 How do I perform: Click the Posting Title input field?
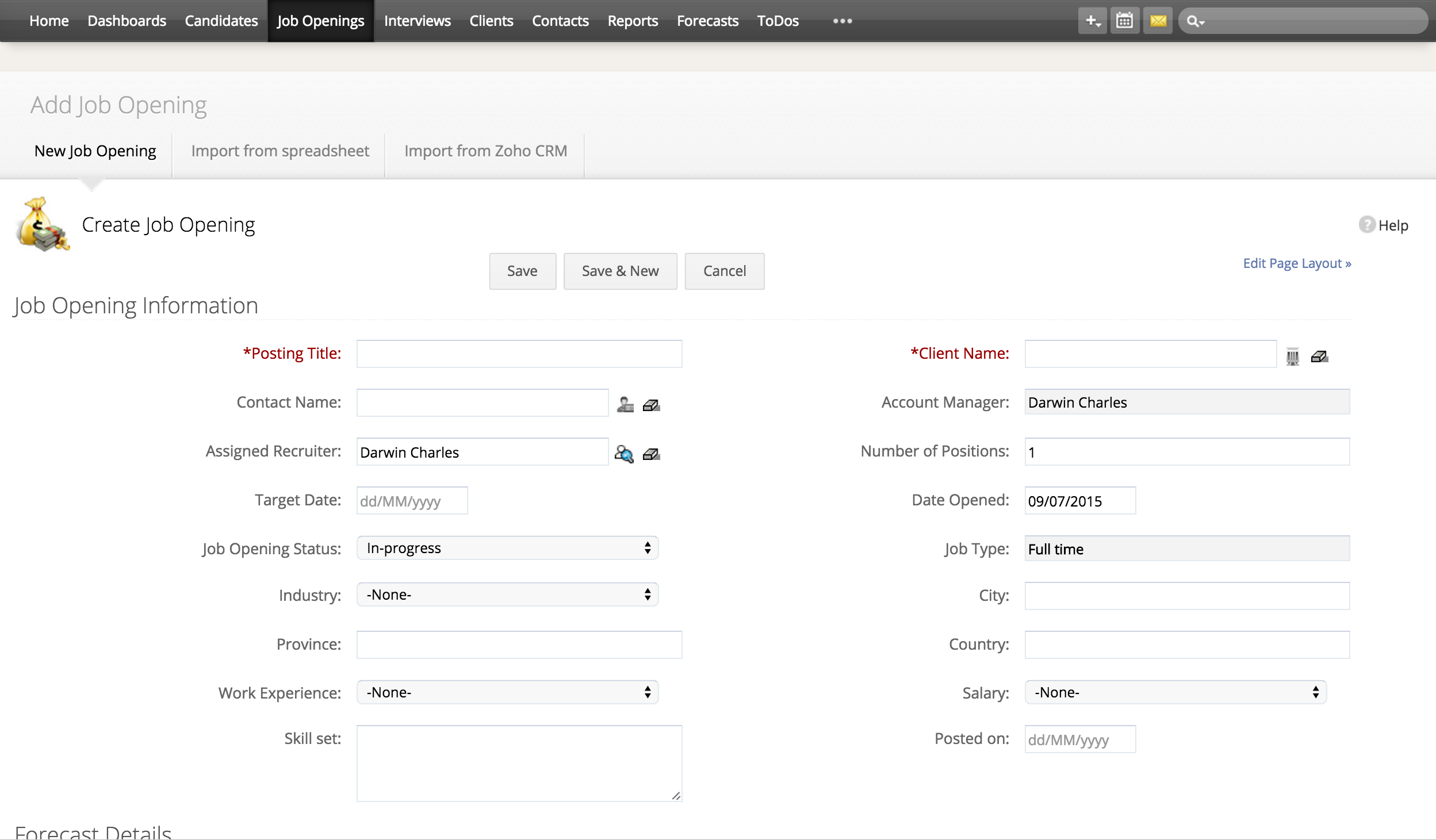[520, 353]
